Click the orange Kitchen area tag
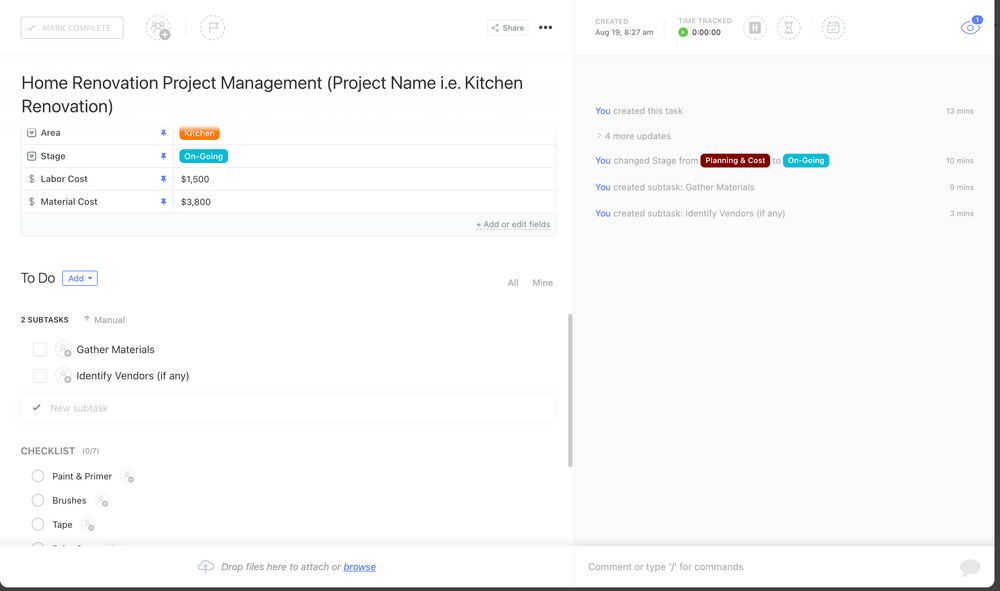This screenshot has height=591, width=1000. click(198, 132)
